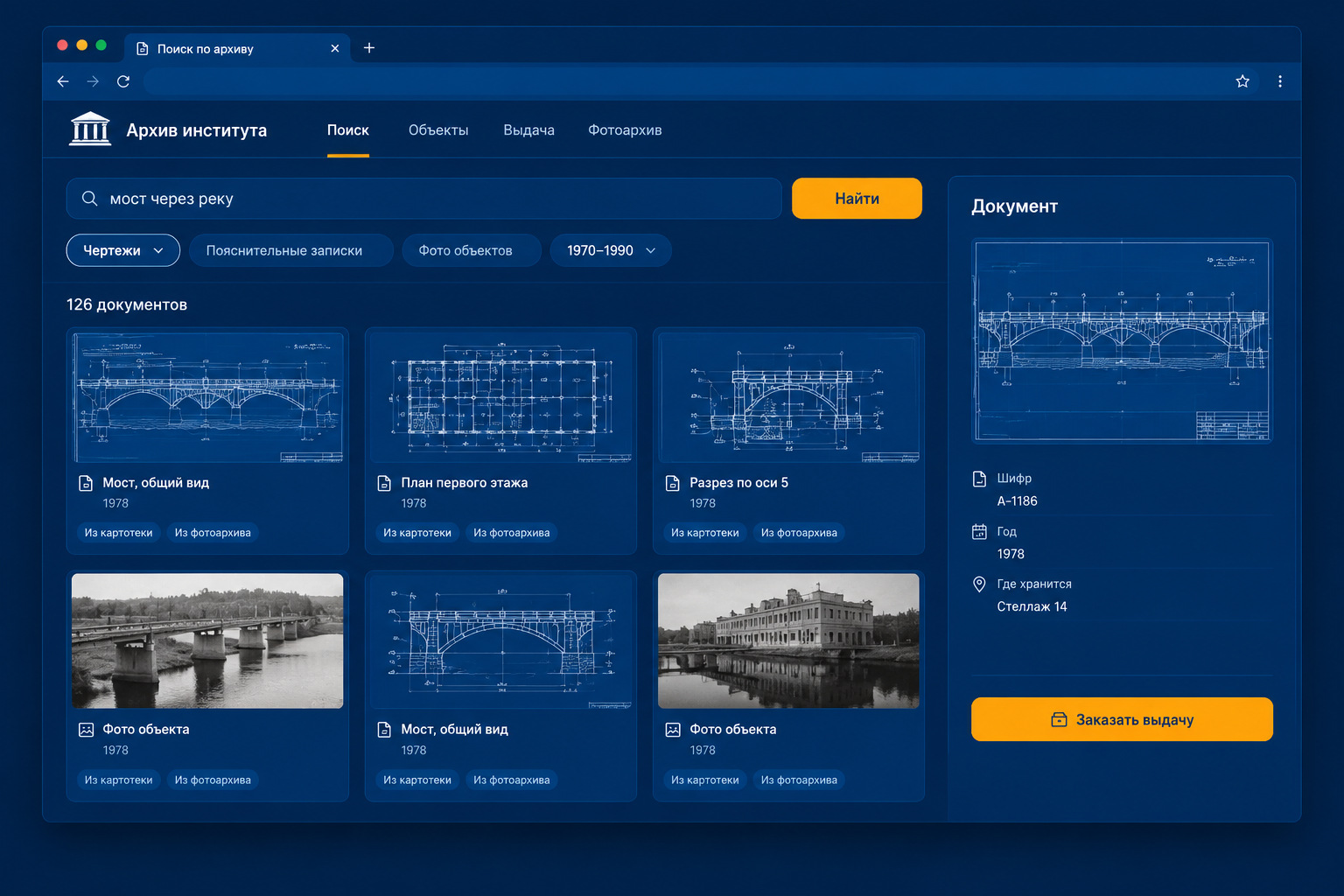This screenshot has width=1344, height=896.
Task: Go back with the browser back arrow
Action: [x=63, y=81]
